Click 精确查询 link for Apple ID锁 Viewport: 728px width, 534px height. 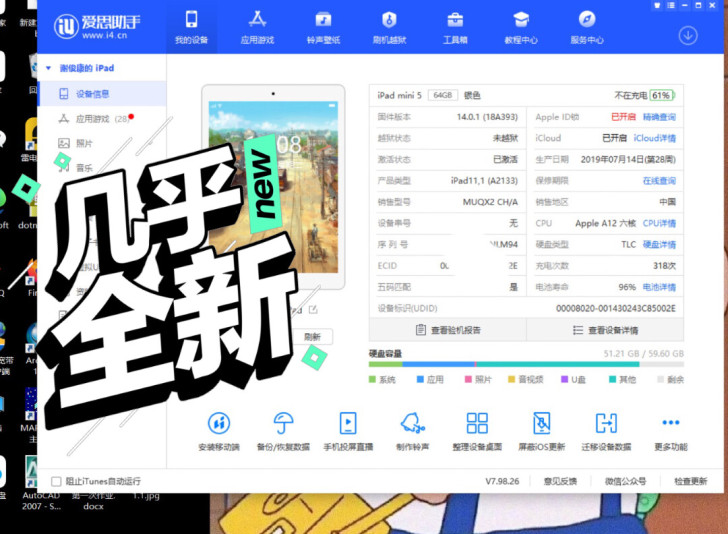pos(659,117)
